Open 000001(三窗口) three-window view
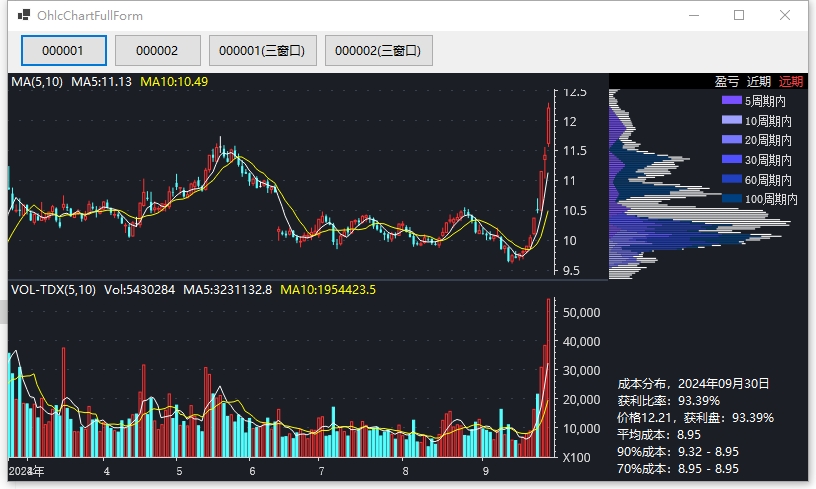This screenshot has height=489, width=816. point(263,50)
